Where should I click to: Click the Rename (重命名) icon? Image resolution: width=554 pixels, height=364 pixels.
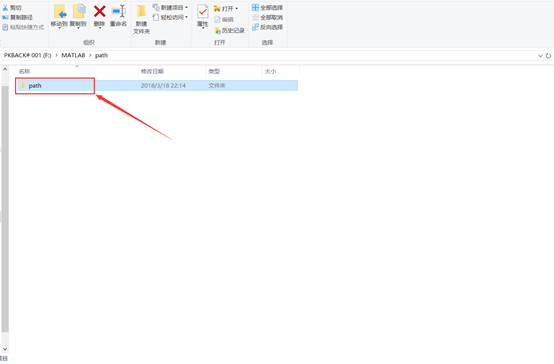click(x=118, y=11)
